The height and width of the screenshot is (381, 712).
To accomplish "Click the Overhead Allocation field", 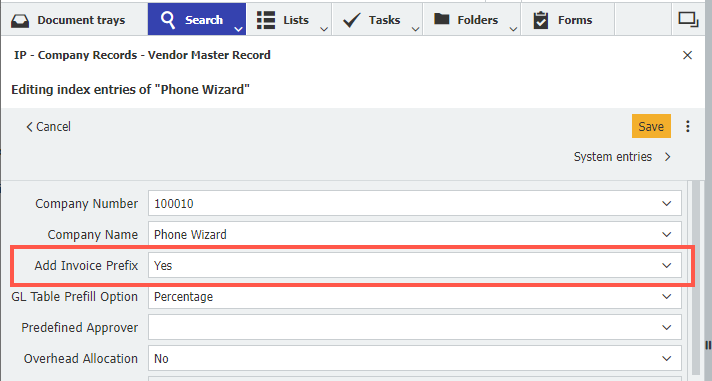I will 415,358.
